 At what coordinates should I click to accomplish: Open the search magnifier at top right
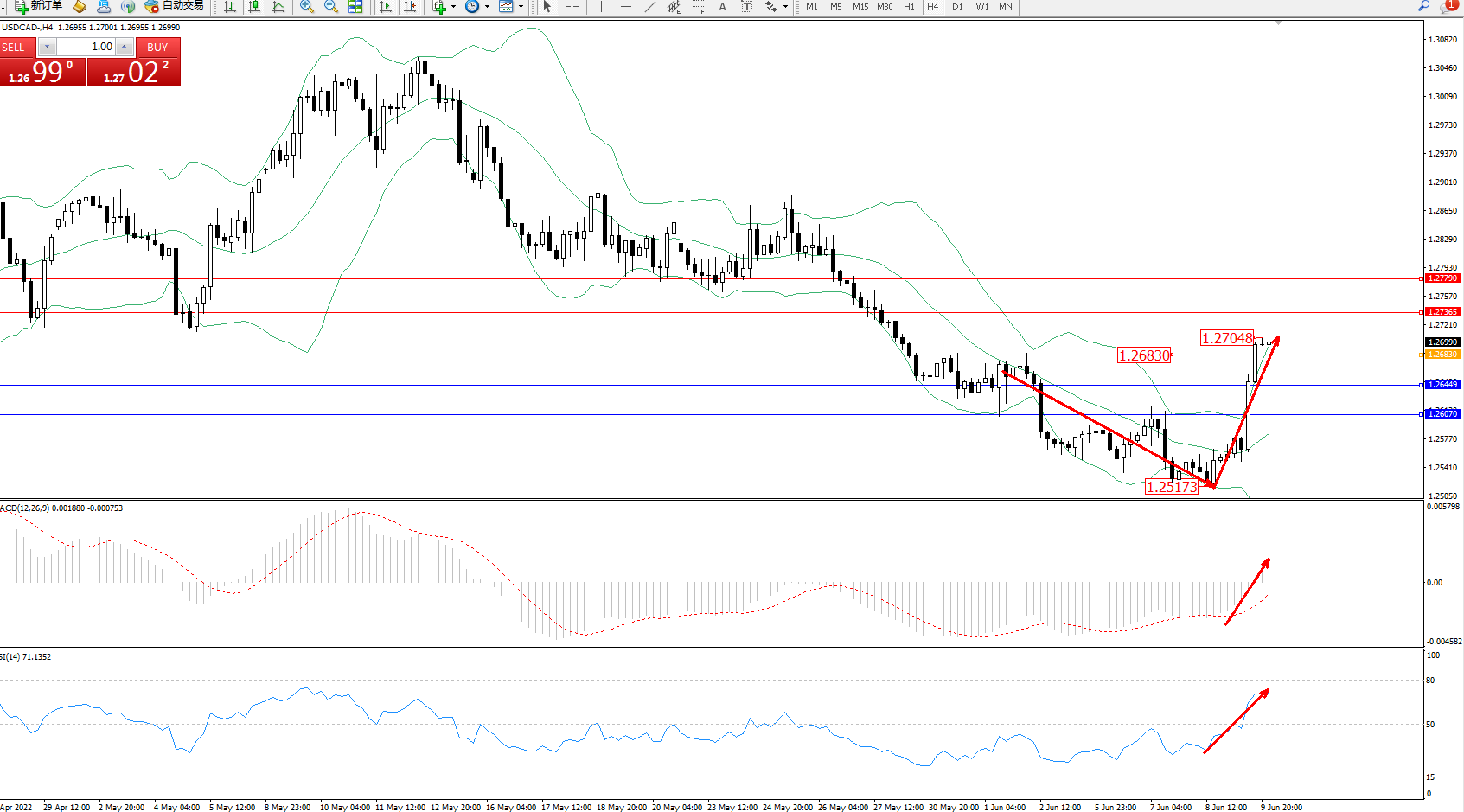[1423, 6]
